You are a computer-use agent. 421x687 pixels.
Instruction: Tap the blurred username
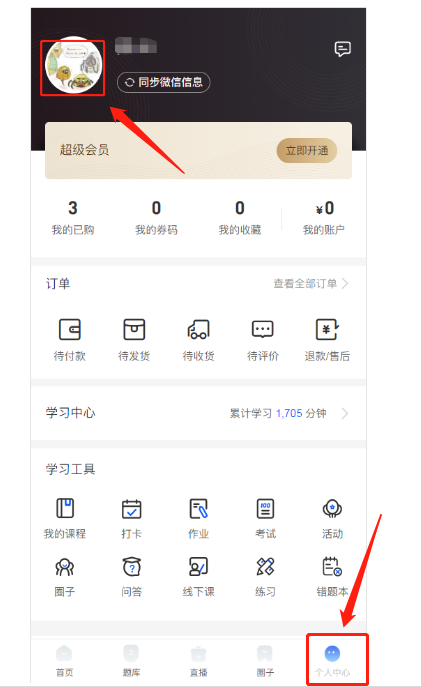point(136,46)
